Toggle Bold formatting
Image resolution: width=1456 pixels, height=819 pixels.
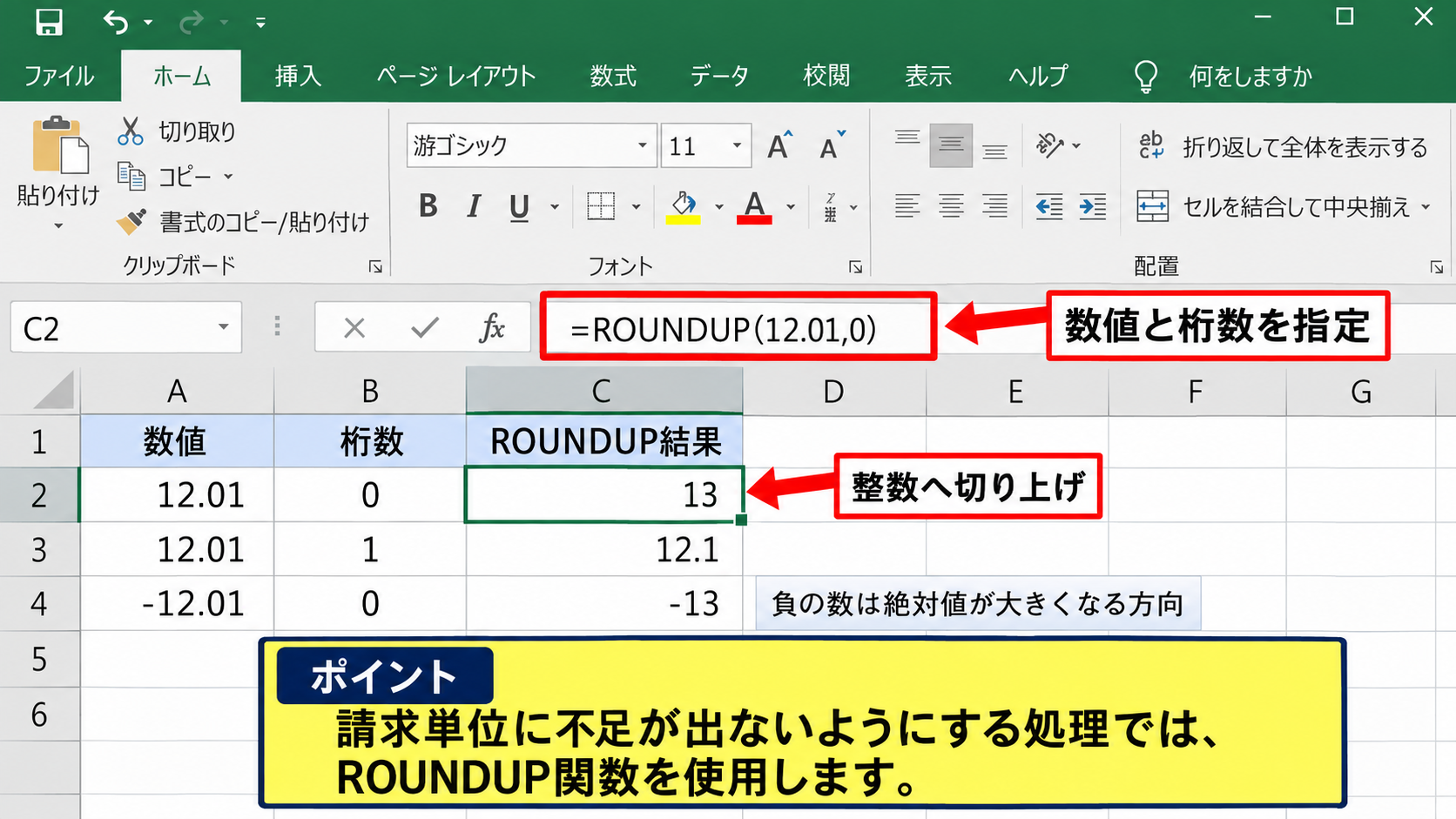tap(428, 206)
